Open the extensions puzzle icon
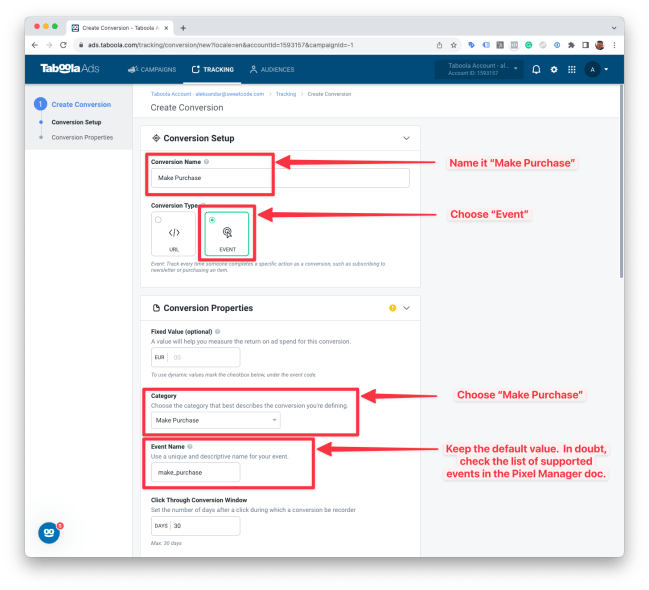The height and width of the screenshot is (590, 649). (571, 45)
